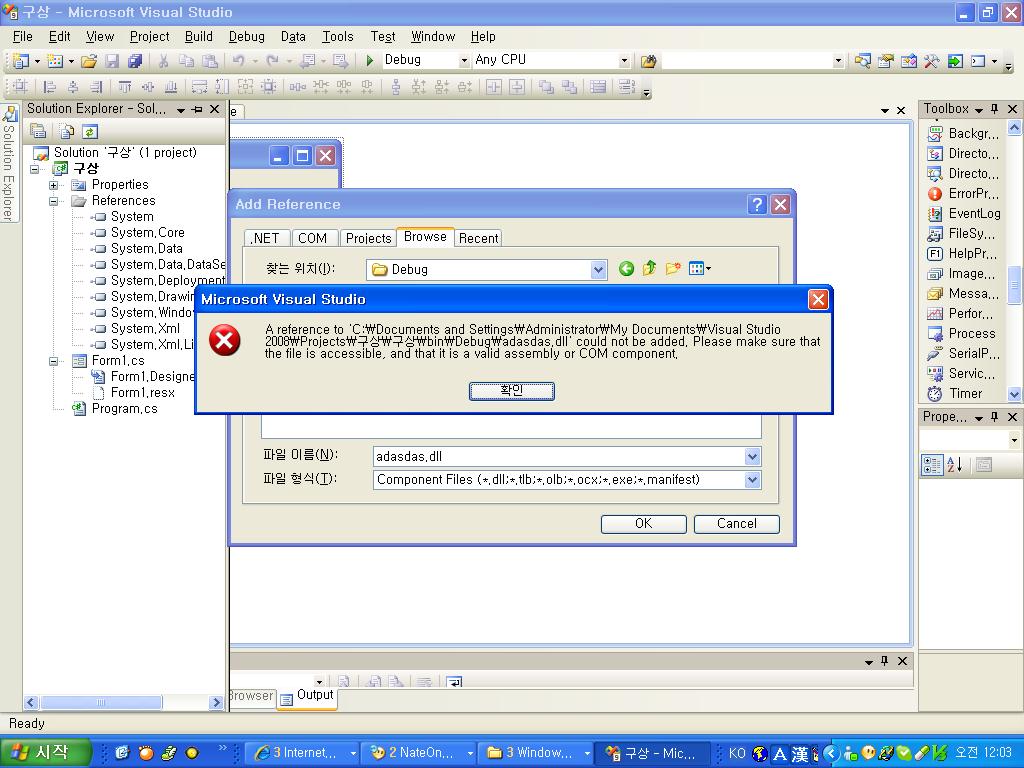Screen dimensions: 1024x768
Task: Click the Find in Files toolbar icon
Action: 648,61
